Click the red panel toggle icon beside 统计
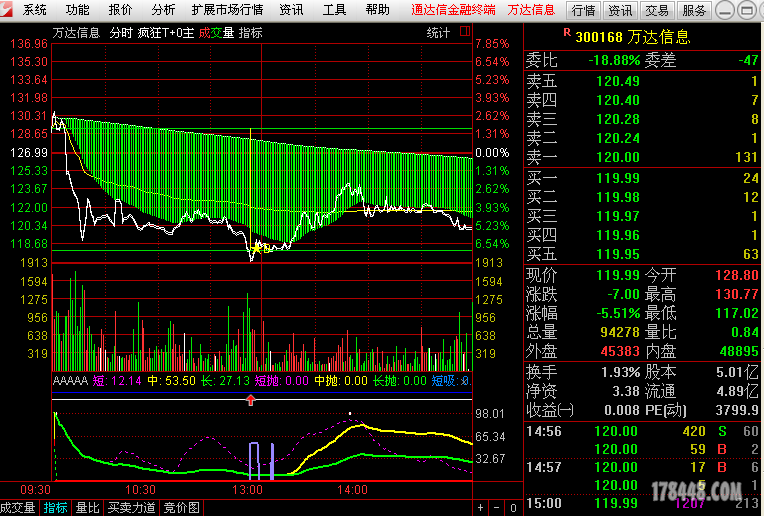764x516 pixels. click(x=465, y=31)
